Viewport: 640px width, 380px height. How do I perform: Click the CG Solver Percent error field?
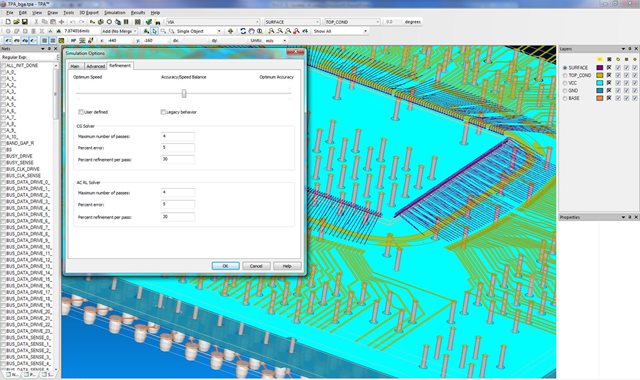click(178, 148)
